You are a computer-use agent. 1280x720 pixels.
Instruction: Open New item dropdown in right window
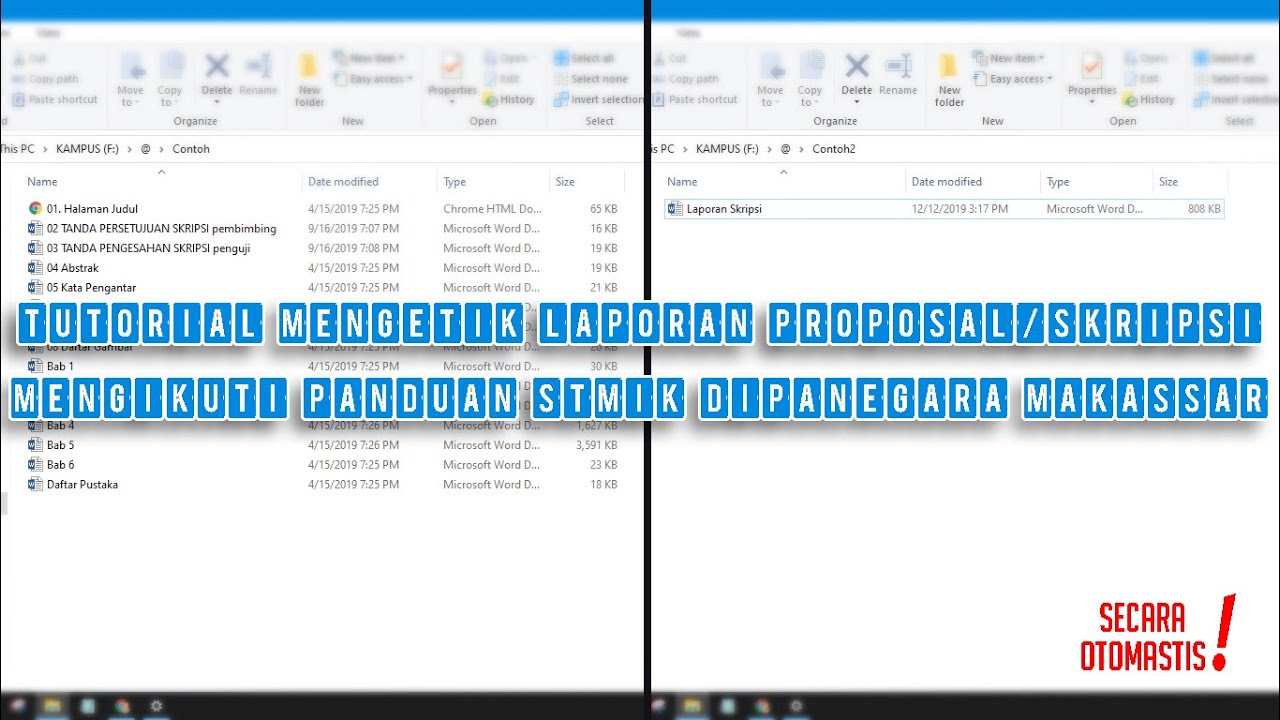pyautogui.click(x=1010, y=58)
